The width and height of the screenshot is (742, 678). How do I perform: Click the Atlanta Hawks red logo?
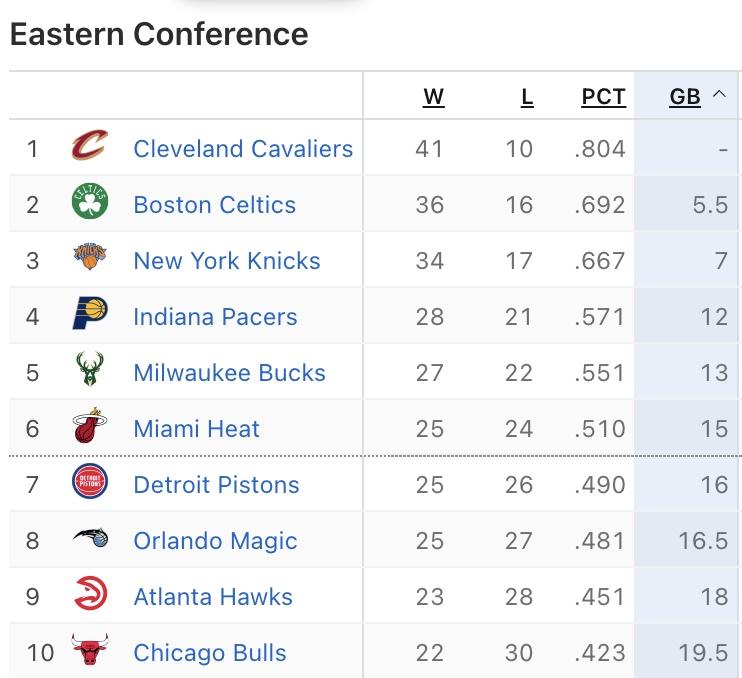90,593
